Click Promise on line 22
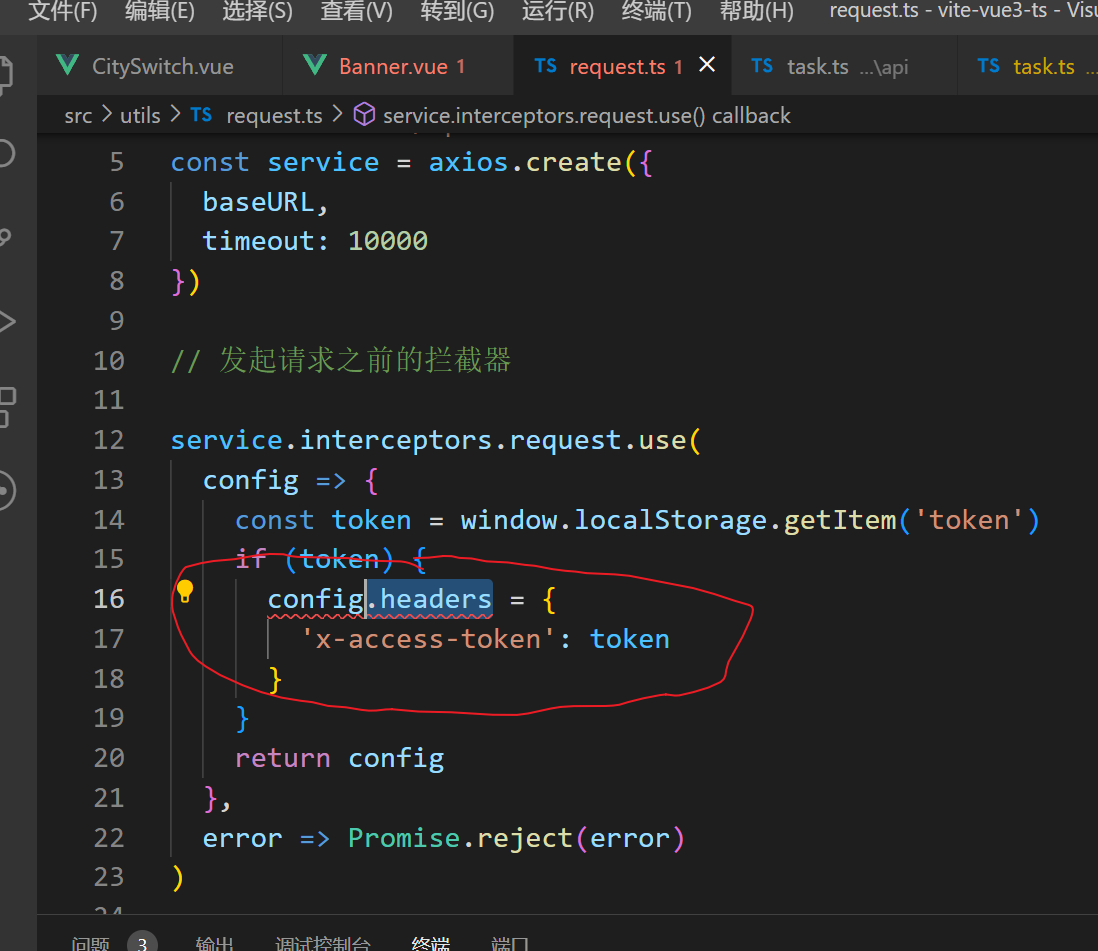The image size is (1098, 951). tap(404, 838)
